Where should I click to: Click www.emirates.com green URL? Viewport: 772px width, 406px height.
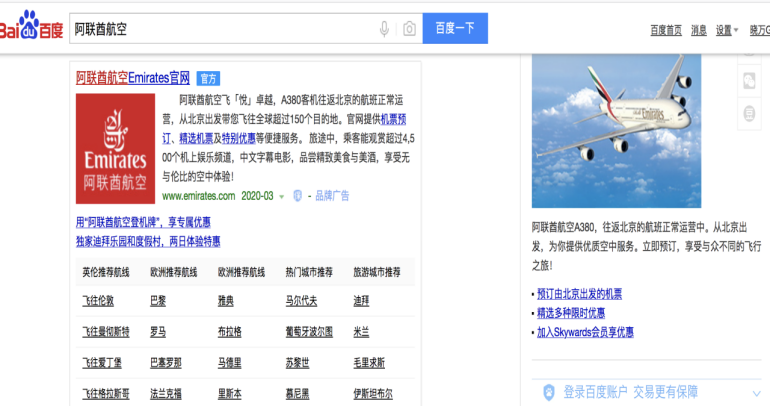(x=198, y=196)
